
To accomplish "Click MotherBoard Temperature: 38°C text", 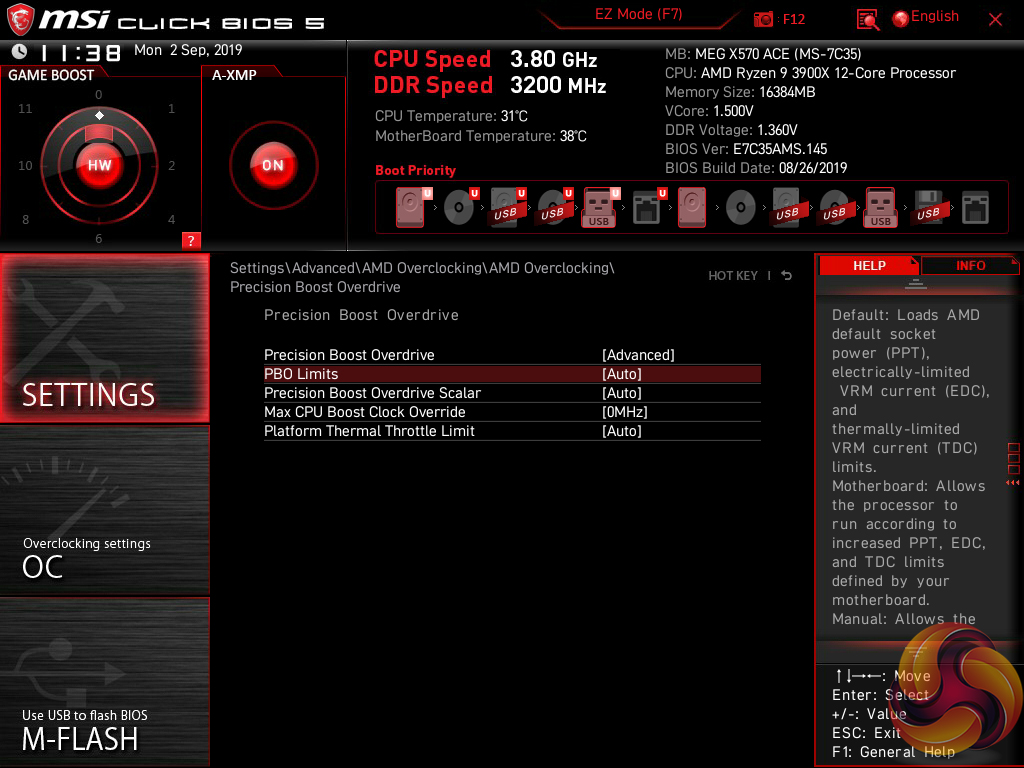I will click(x=481, y=136).
